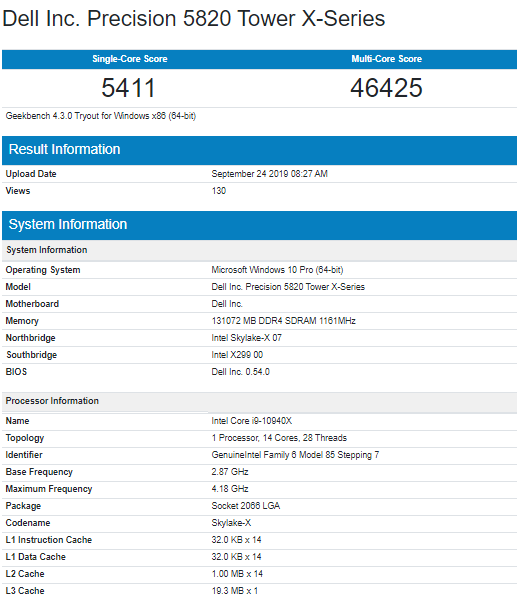Image resolution: width=523 pixels, height=596 pixels.
Task: Click the page title Dell Inc. Precision 5820 Tower X-Series
Action: [x=193, y=18]
